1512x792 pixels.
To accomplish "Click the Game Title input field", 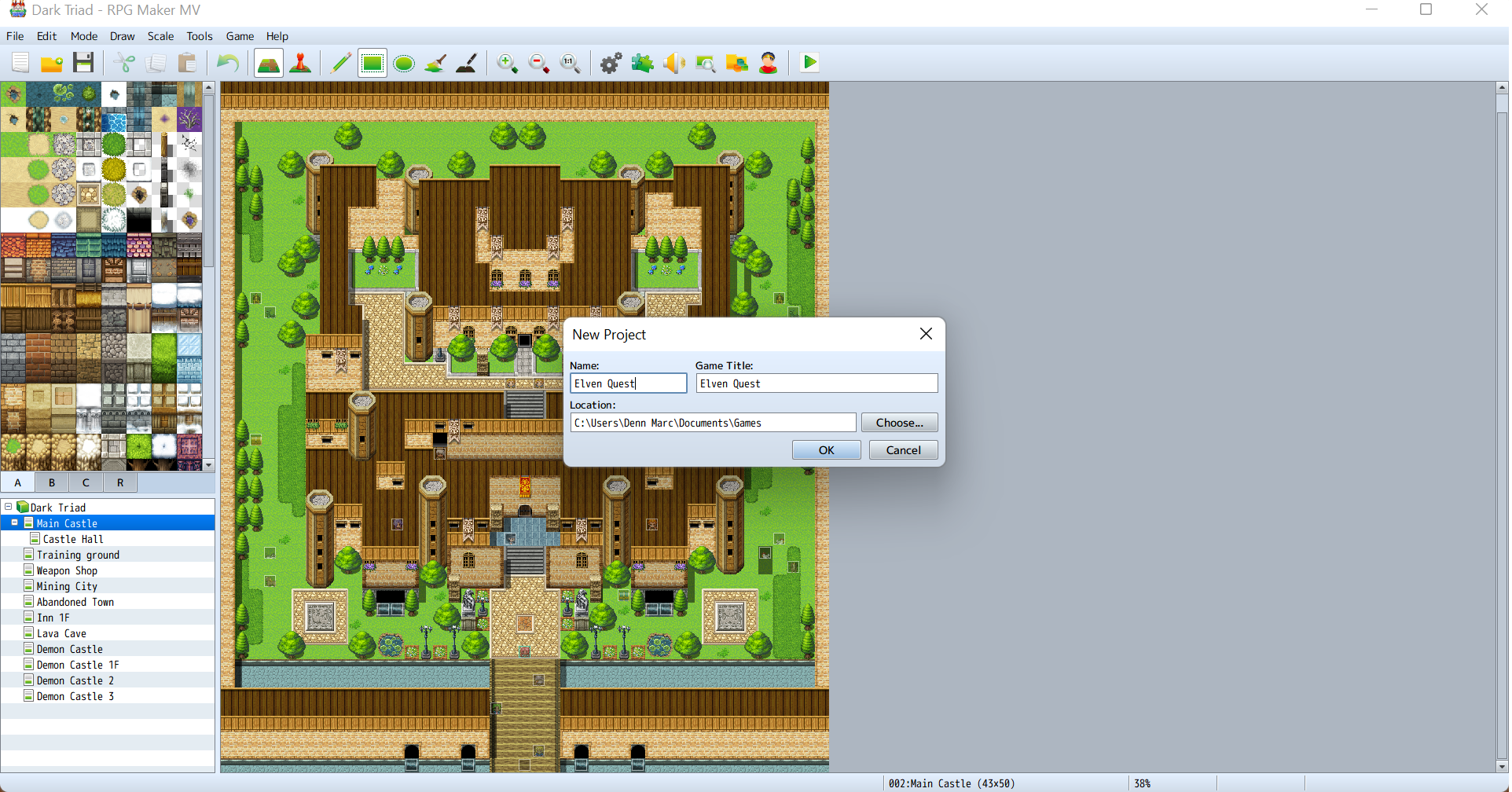I will pyautogui.click(x=817, y=383).
